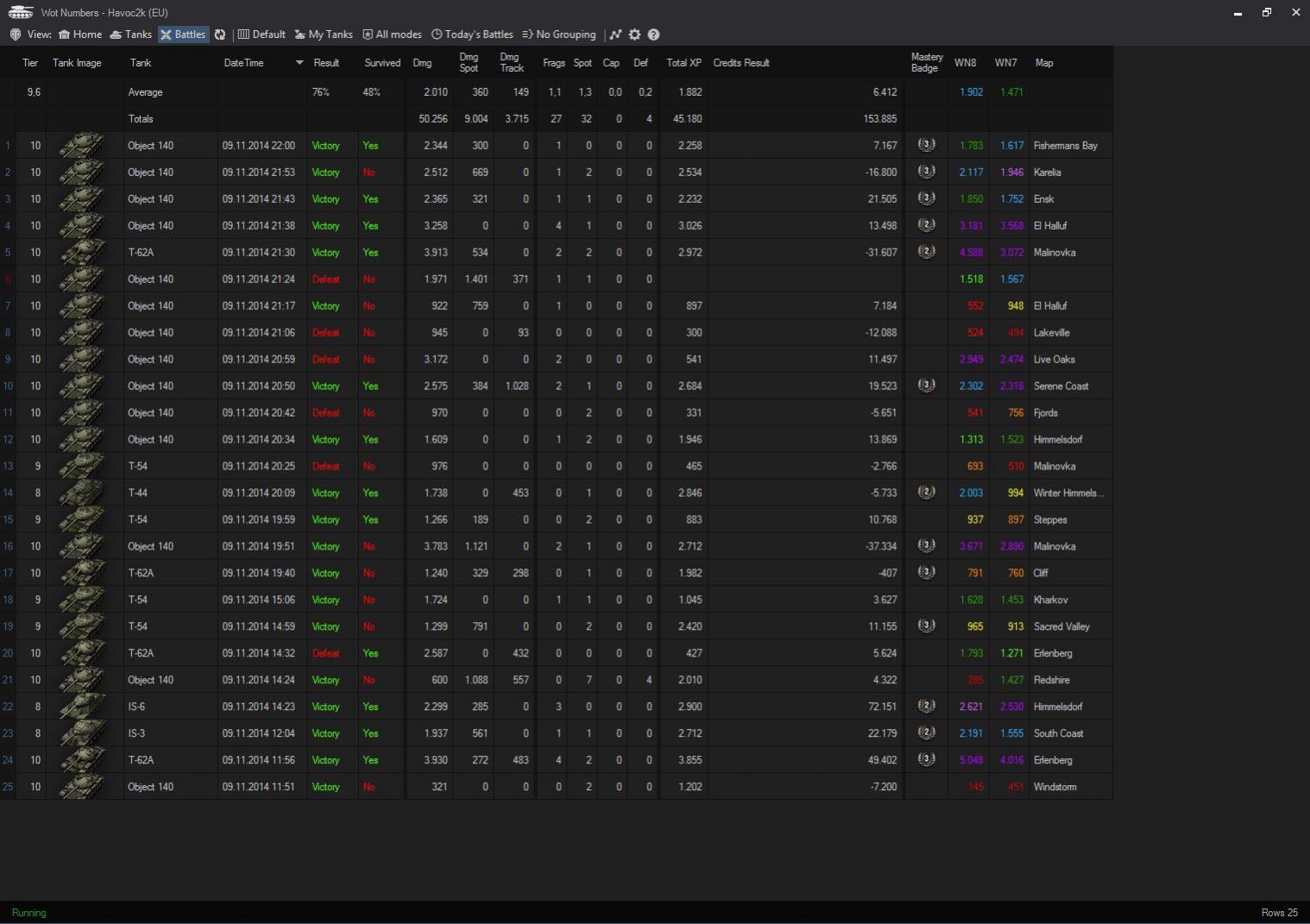Click the shield icon beside View

15,35
